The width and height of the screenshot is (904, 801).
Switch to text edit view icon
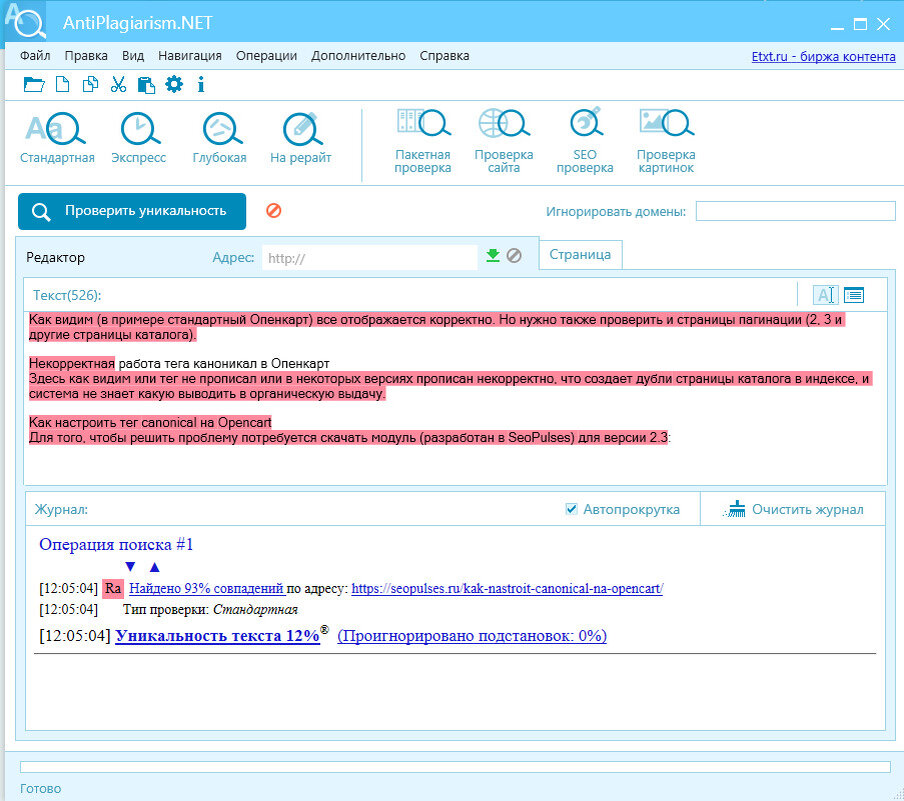tap(825, 295)
